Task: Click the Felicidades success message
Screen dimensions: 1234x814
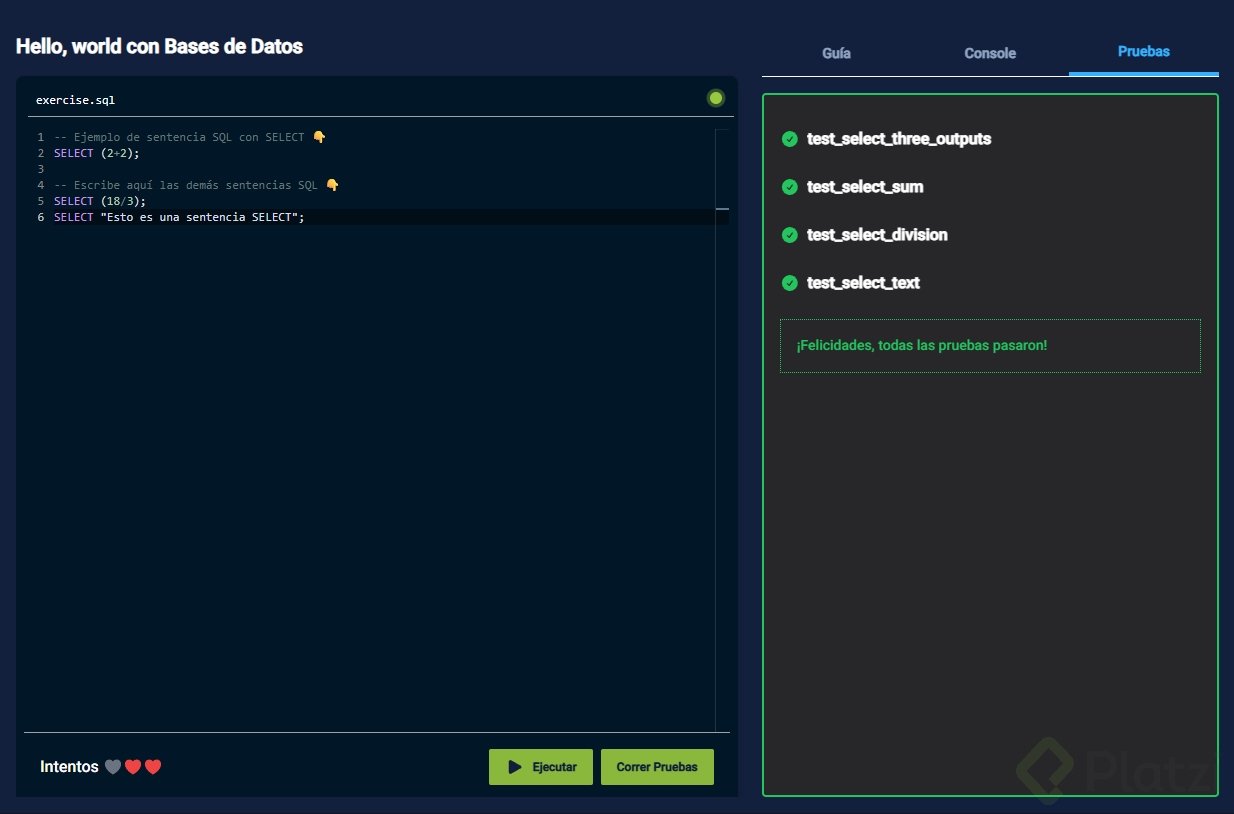Action: (990, 346)
